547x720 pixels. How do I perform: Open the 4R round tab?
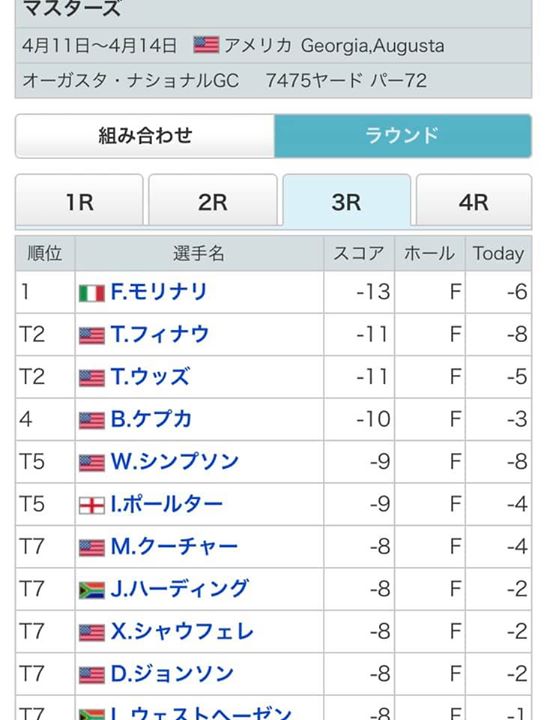(474, 200)
